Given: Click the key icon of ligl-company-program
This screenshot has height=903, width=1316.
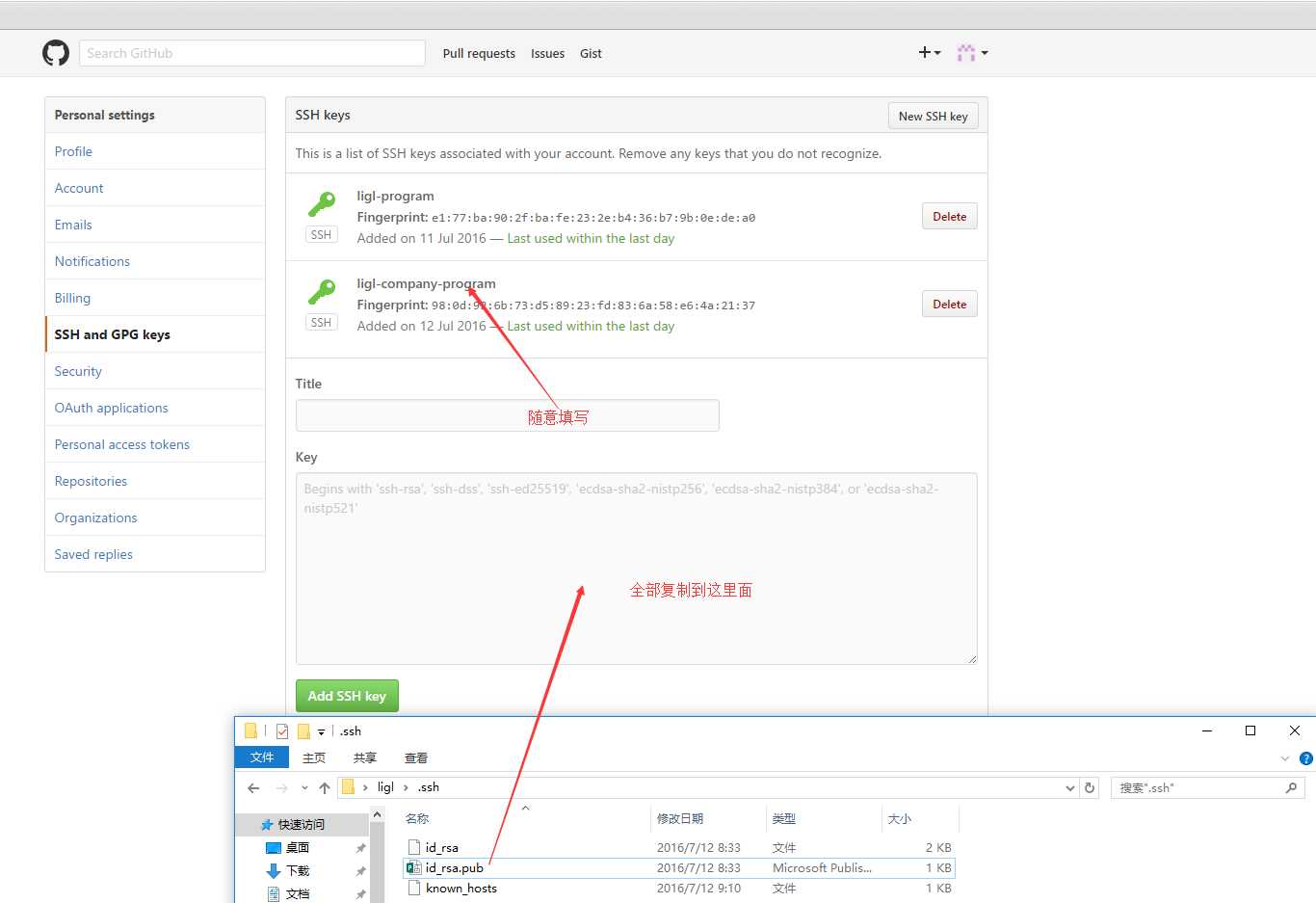Looking at the screenshot, I should point(322,292).
